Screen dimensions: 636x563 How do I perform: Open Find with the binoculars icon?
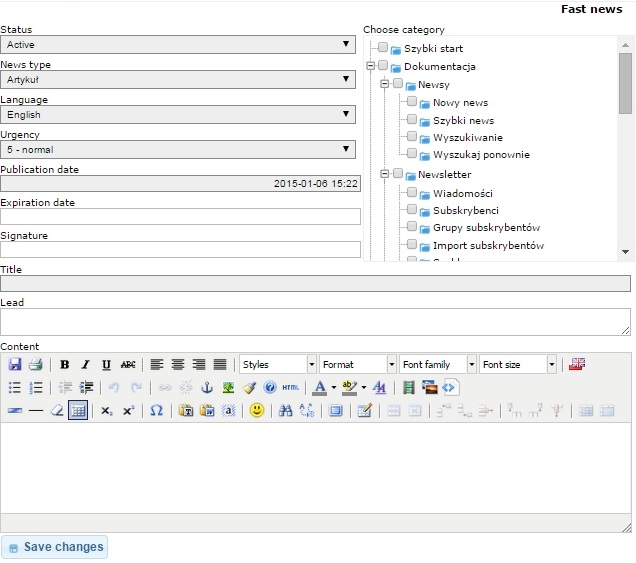(286, 411)
